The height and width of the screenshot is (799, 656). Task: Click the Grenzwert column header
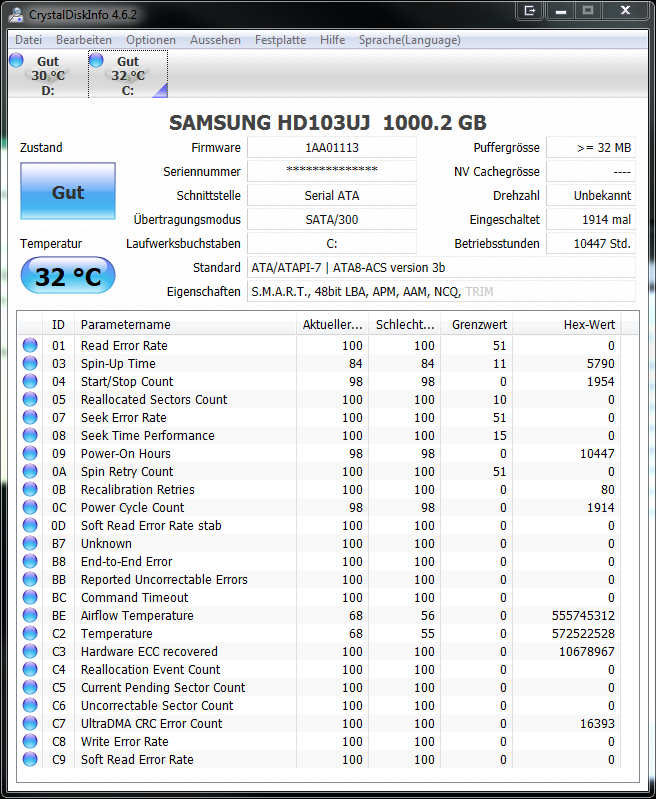point(477,325)
